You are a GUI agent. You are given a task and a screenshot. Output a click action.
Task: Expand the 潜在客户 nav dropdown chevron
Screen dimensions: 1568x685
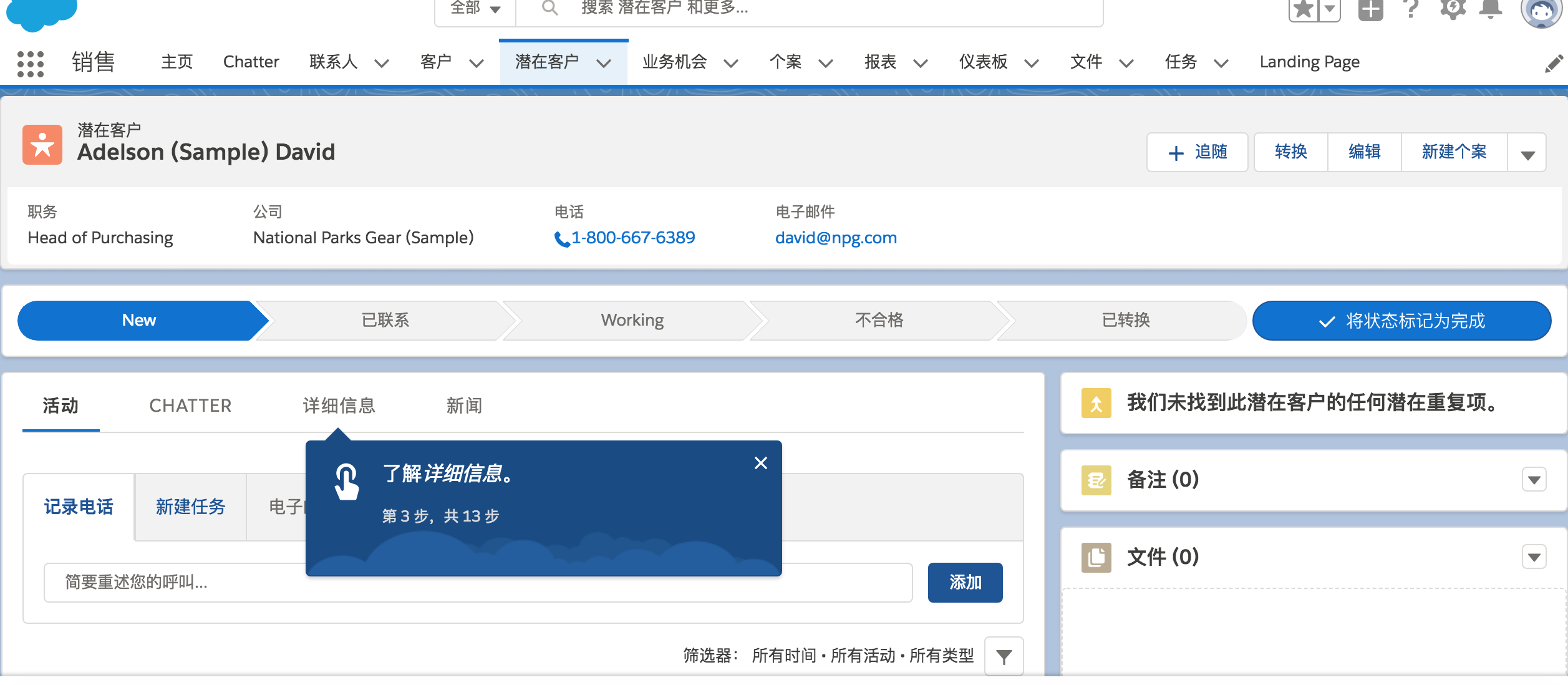point(604,64)
